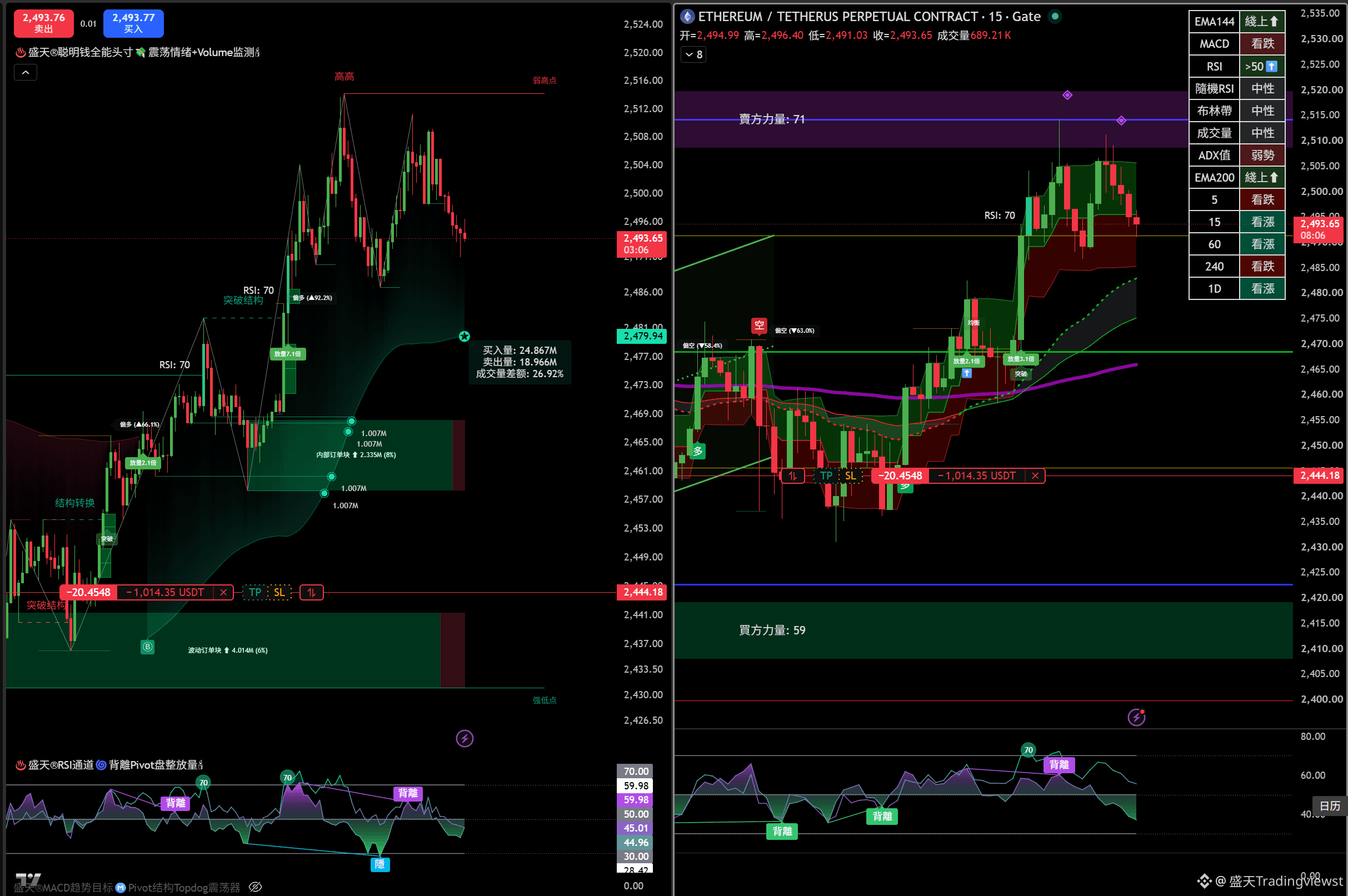1348x896 pixels.
Task: Click the money icon before 震荡情绪+Volume监测
Action: click(x=141, y=53)
